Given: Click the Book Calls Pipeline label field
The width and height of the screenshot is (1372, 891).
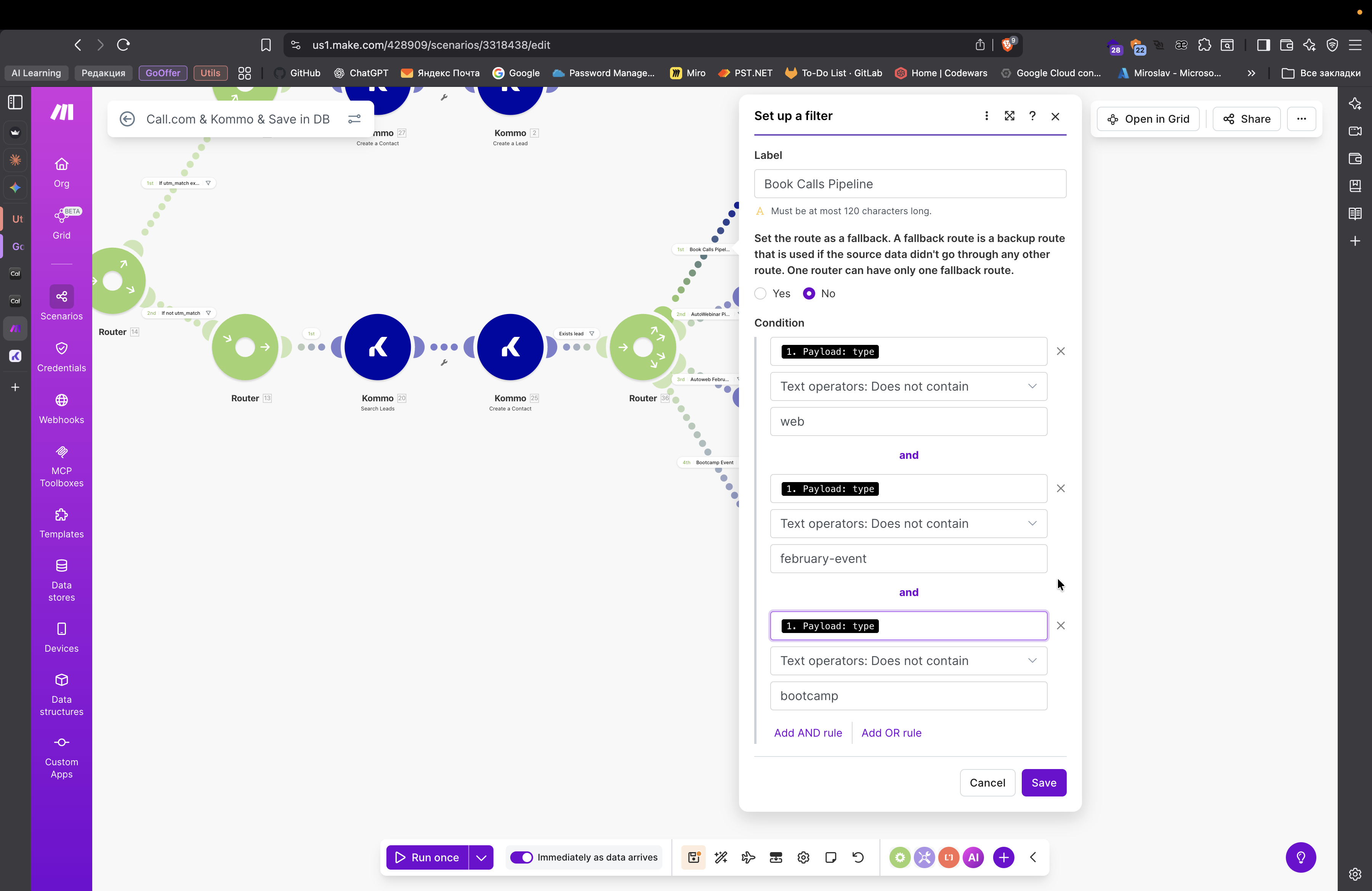Looking at the screenshot, I should point(910,184).
